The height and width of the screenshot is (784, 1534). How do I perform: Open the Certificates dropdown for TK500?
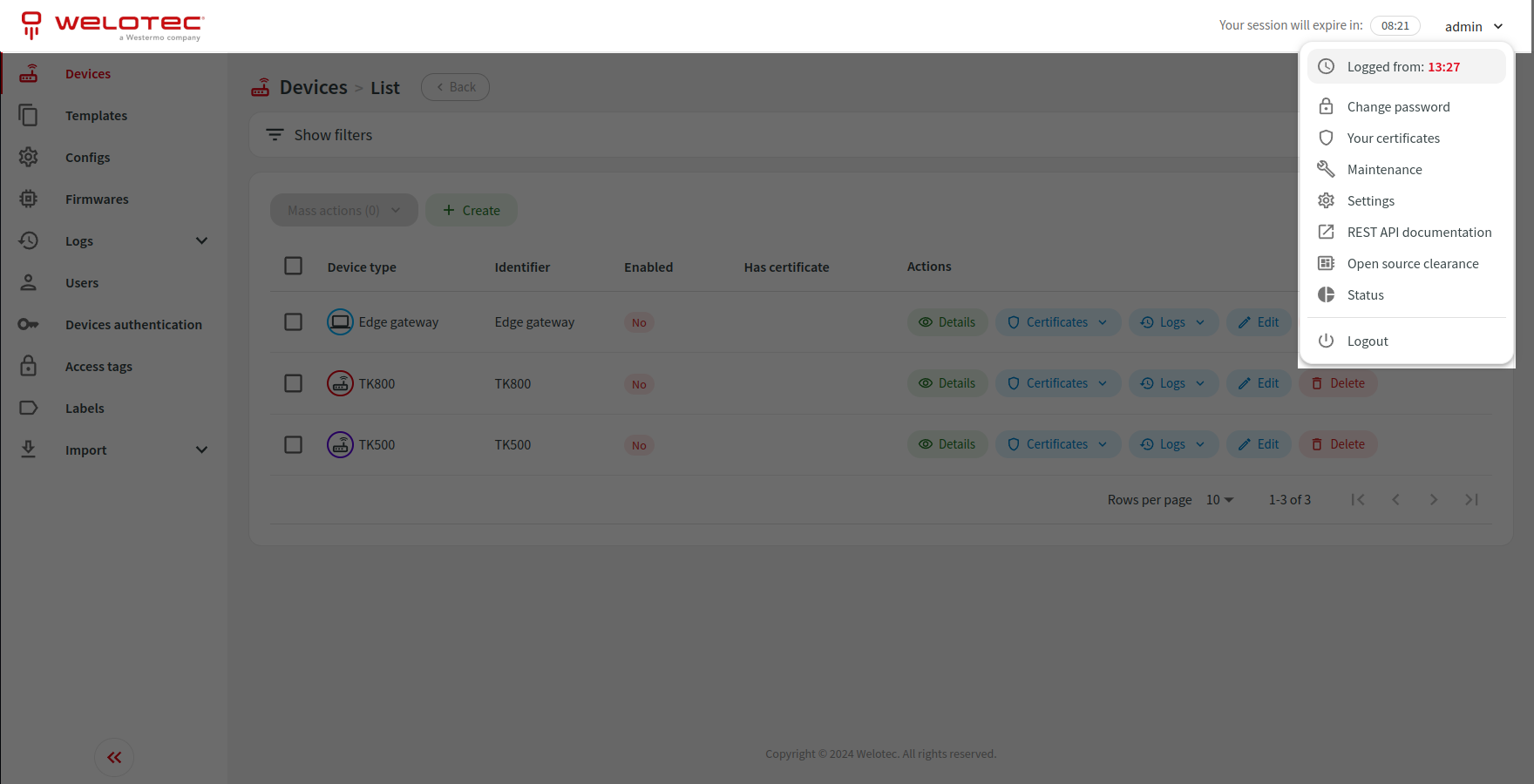coord(1057,443)
